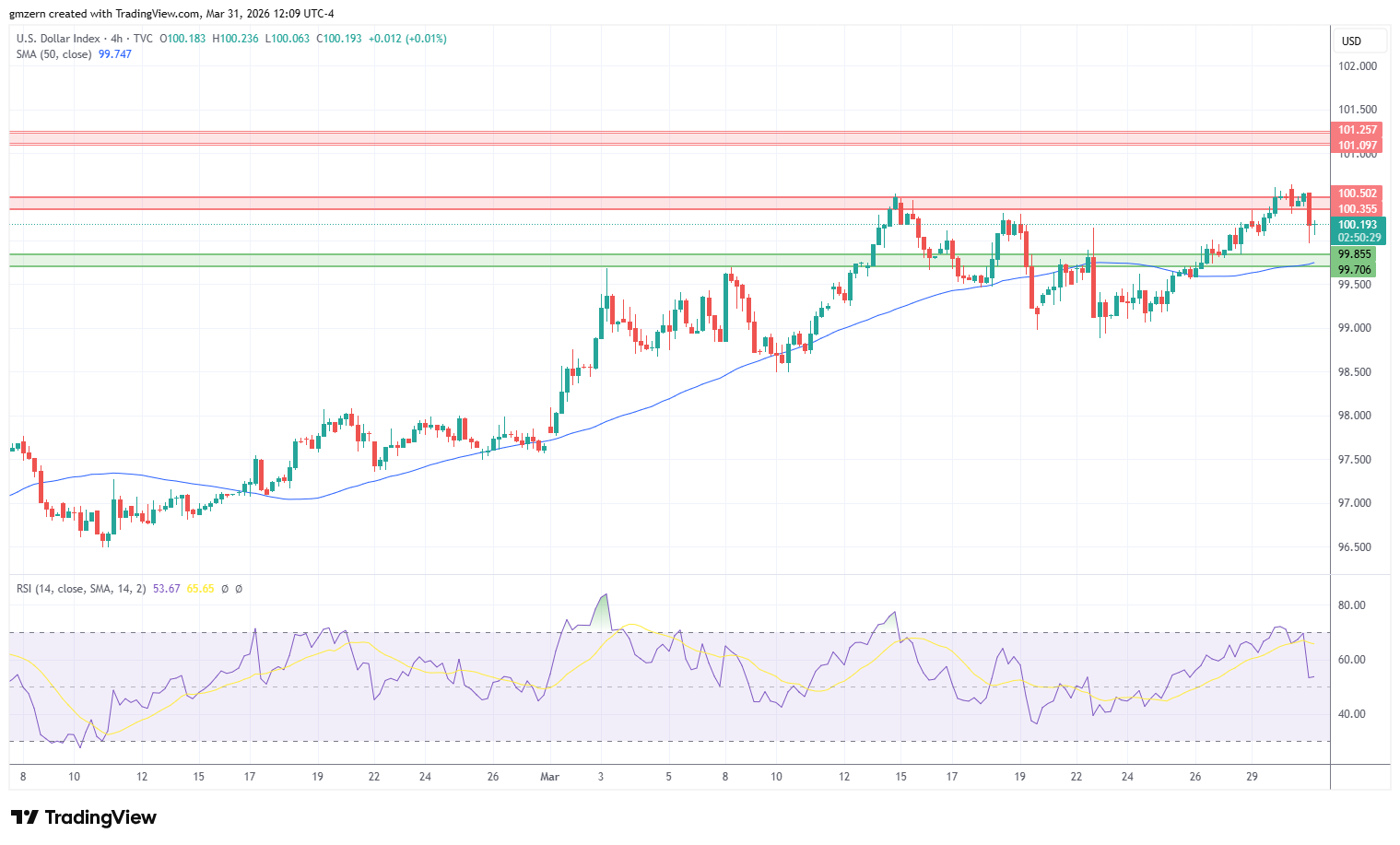Click the change value +0.012 (+0.01%)
Viewport: 1400px width, 845px height.
(407, 39)
